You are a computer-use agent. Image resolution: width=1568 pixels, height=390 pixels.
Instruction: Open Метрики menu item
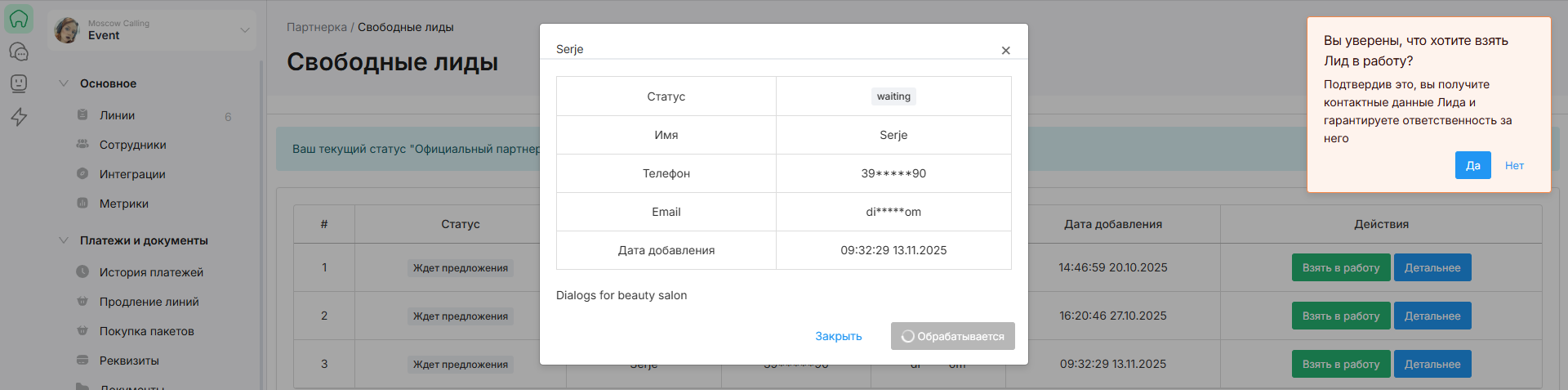[x=124, y=204]
